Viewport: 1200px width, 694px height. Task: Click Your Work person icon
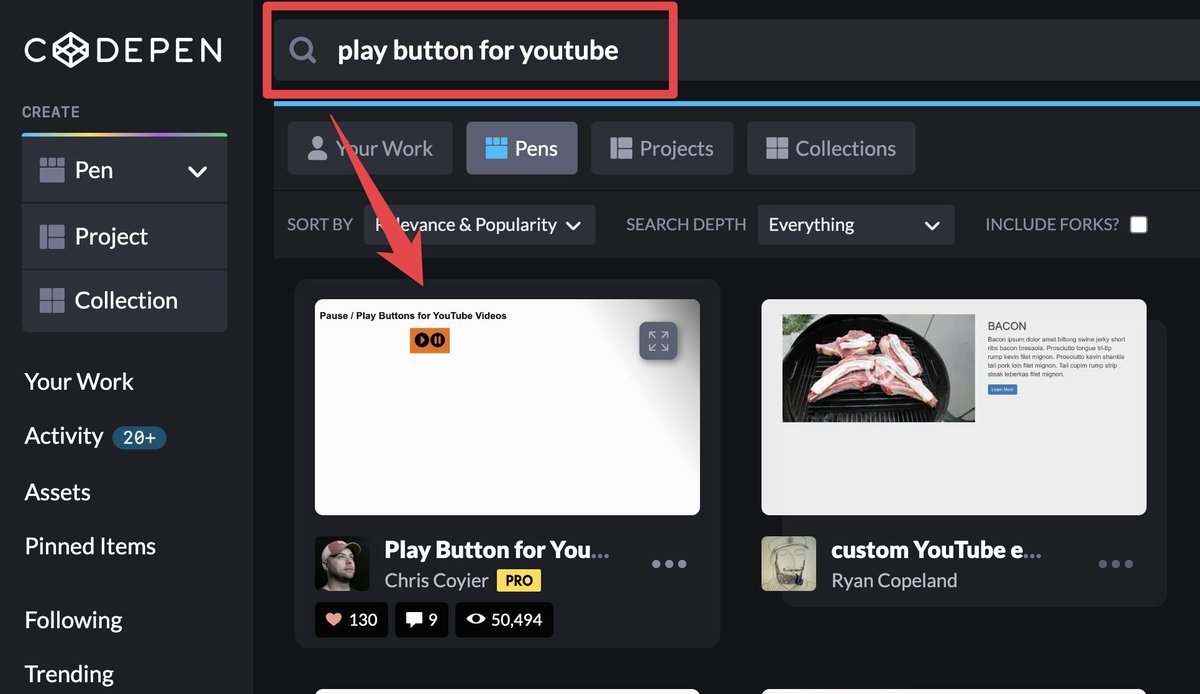(x=317, y=148)
